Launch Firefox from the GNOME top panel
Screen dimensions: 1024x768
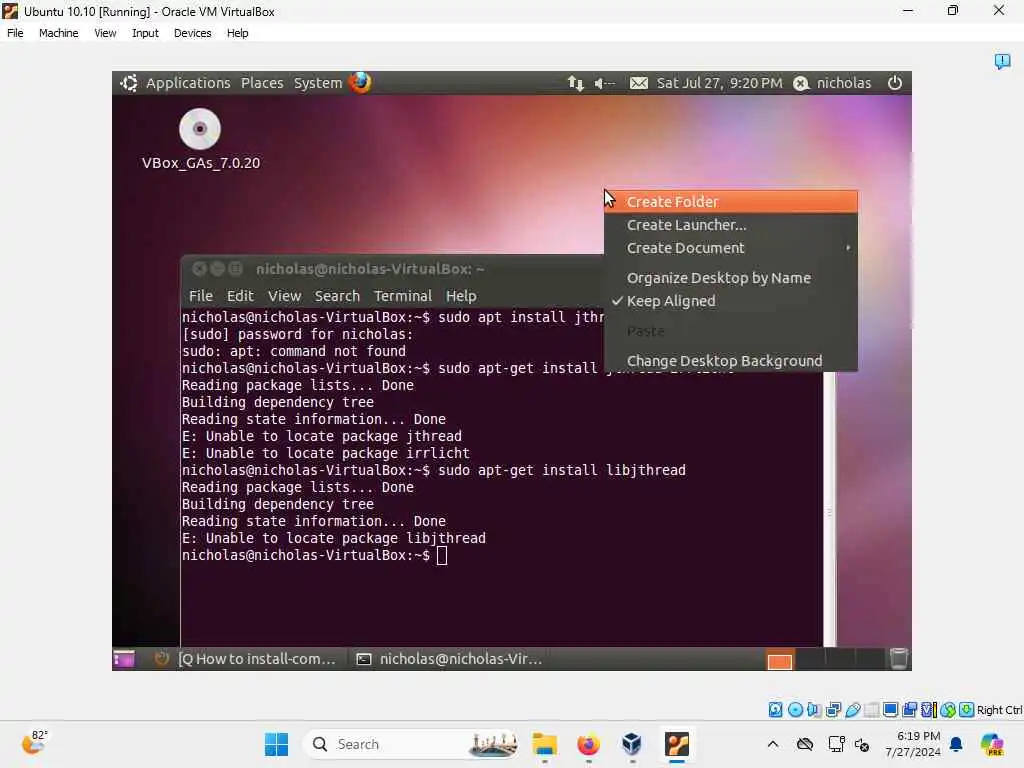[360, 83]
